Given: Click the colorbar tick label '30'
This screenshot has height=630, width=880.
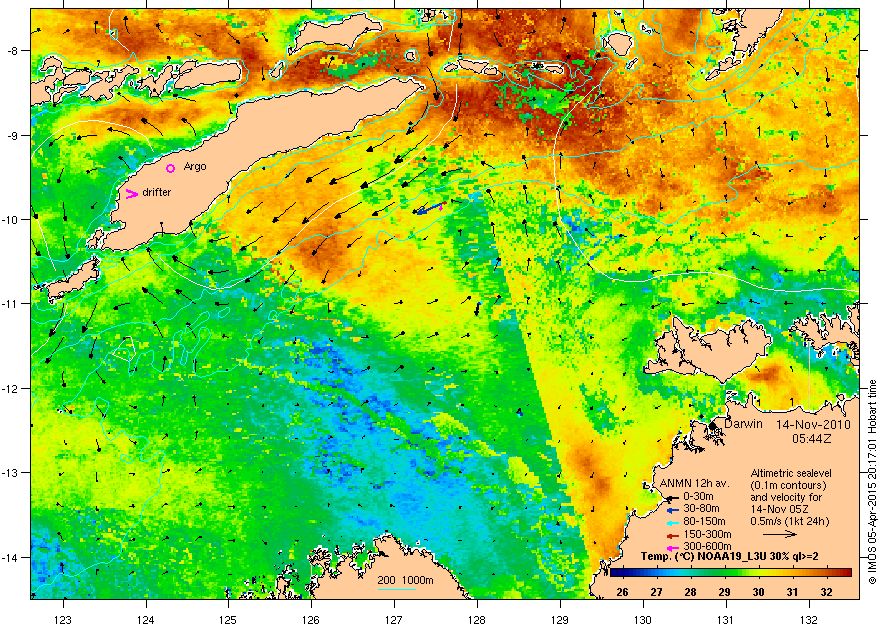Looking at the screenshot, I should coord(758,592).
